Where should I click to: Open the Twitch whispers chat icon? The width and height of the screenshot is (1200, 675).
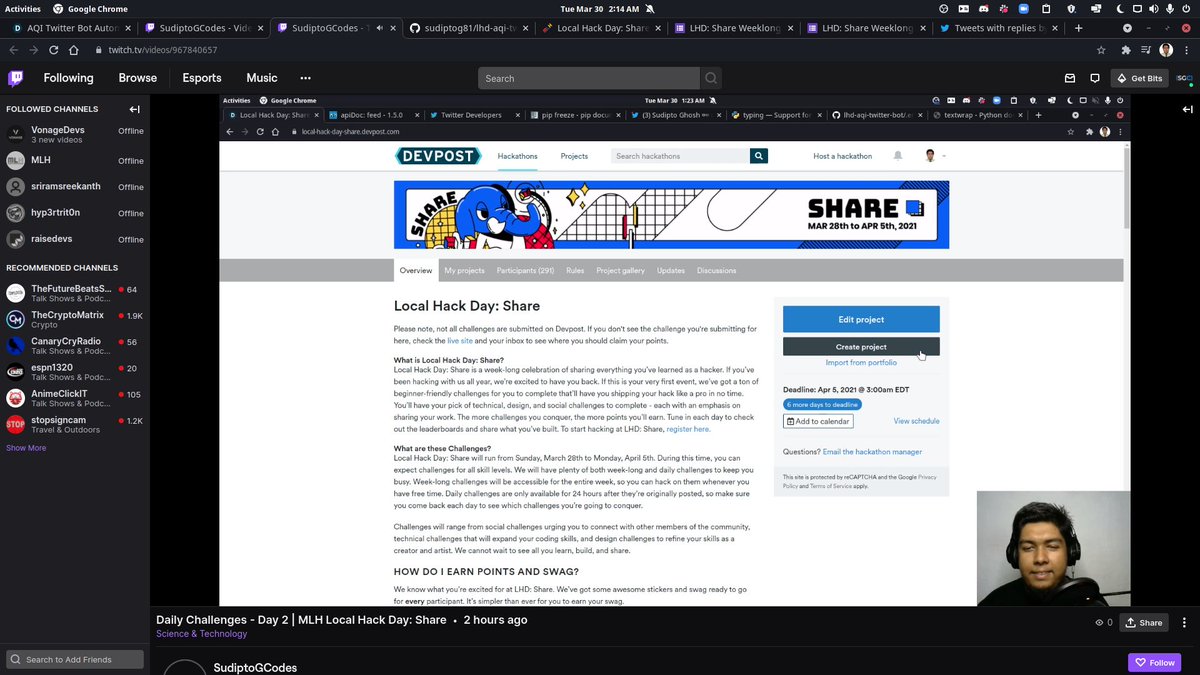(x=1095, y=78)
